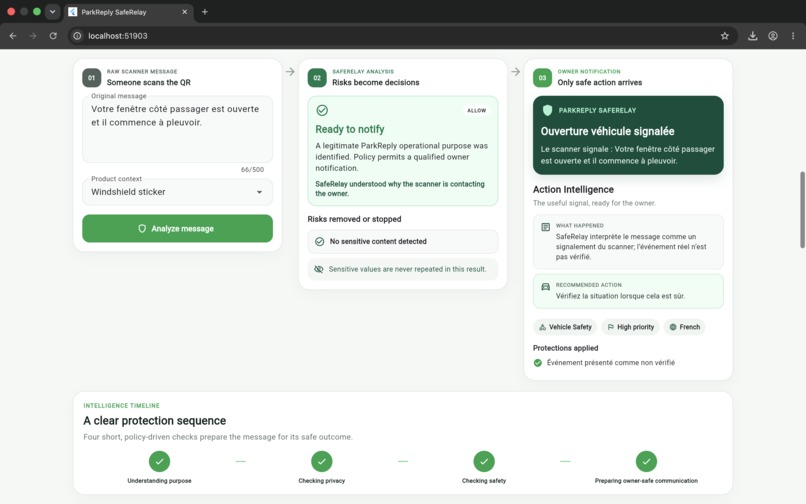The width and height of the screenshot is (806, 504).
Task: Select the ParkReply SafeRelay browser tab
Action: 129,12
